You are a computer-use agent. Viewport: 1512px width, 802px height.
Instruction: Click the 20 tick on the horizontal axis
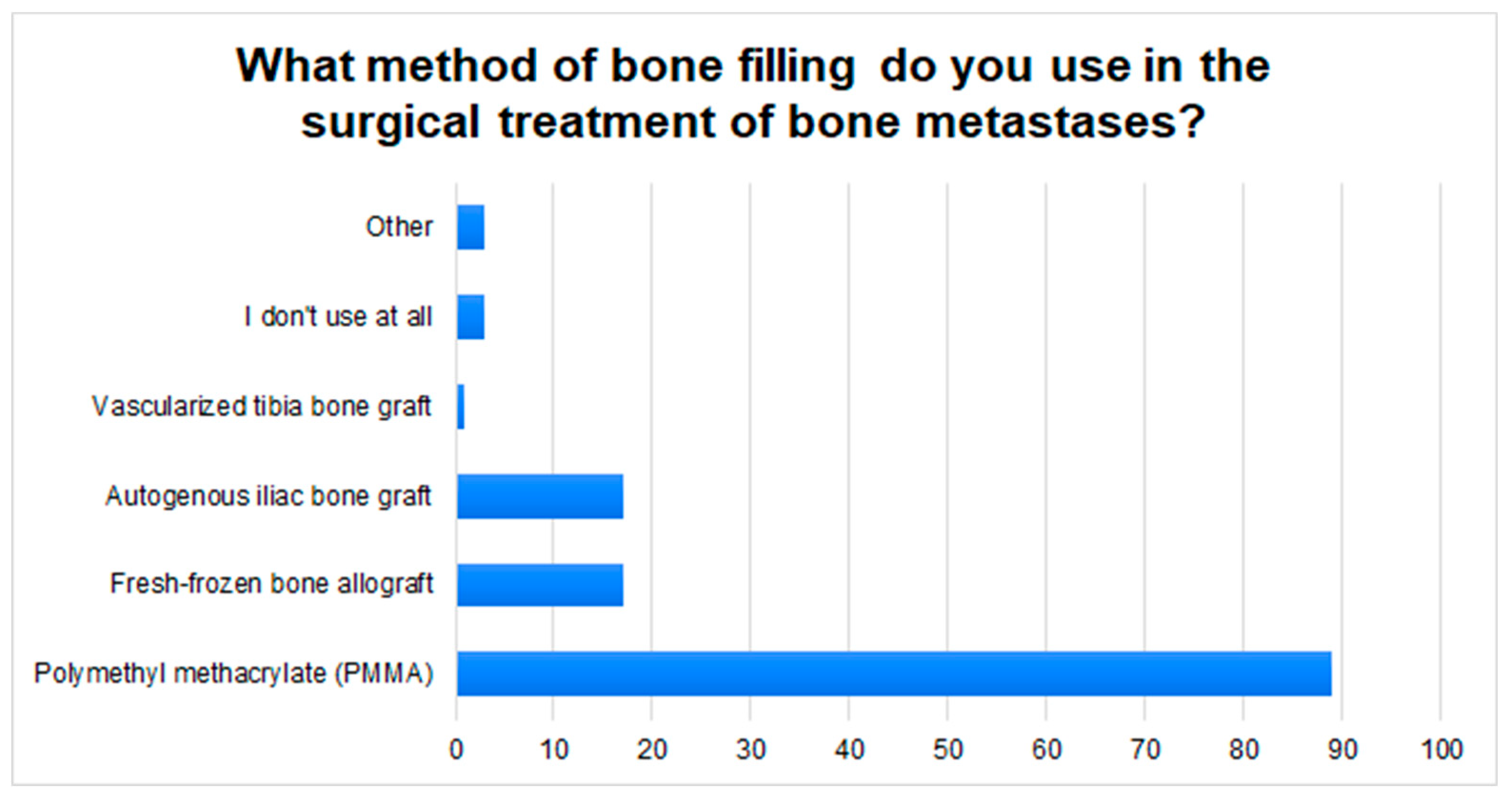652,750
